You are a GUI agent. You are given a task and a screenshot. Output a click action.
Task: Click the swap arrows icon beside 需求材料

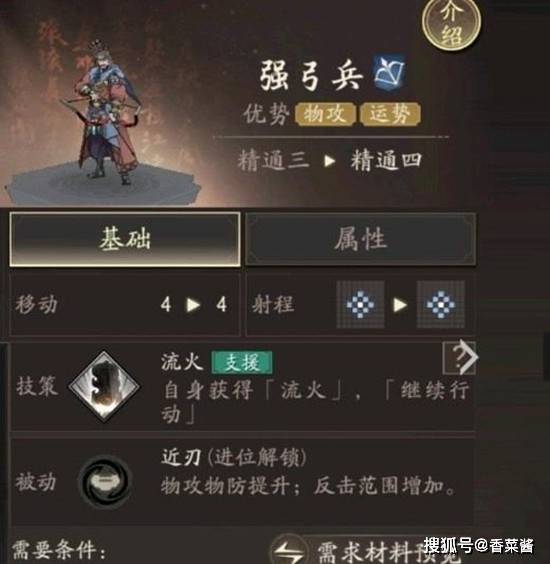point(289,550)
